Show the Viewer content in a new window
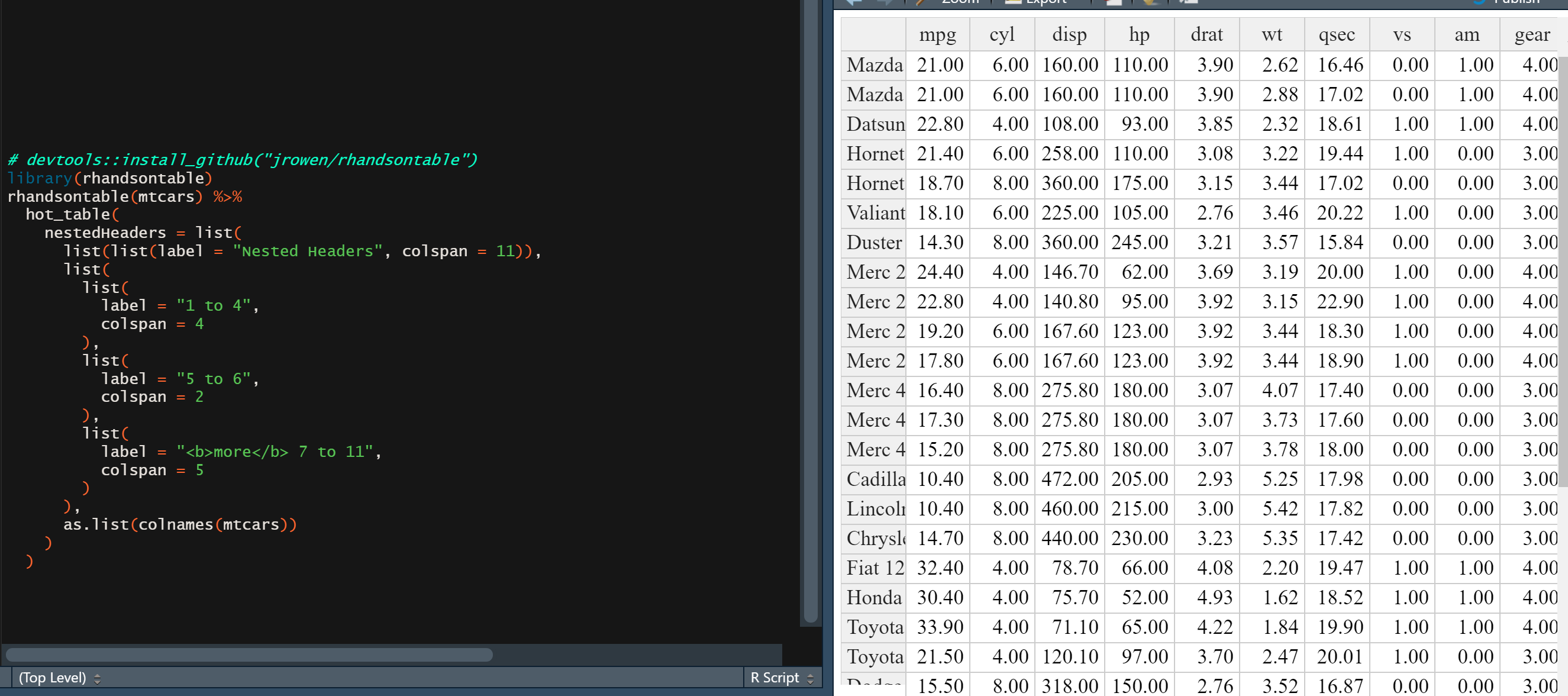The height and width of the screenshot is (696, 1568). [1187, 2]
